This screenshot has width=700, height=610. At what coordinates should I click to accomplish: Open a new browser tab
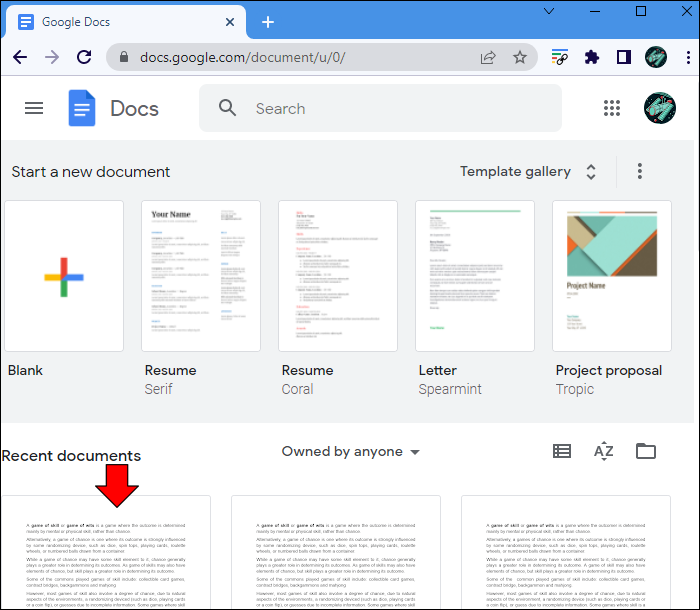[268, 22]
